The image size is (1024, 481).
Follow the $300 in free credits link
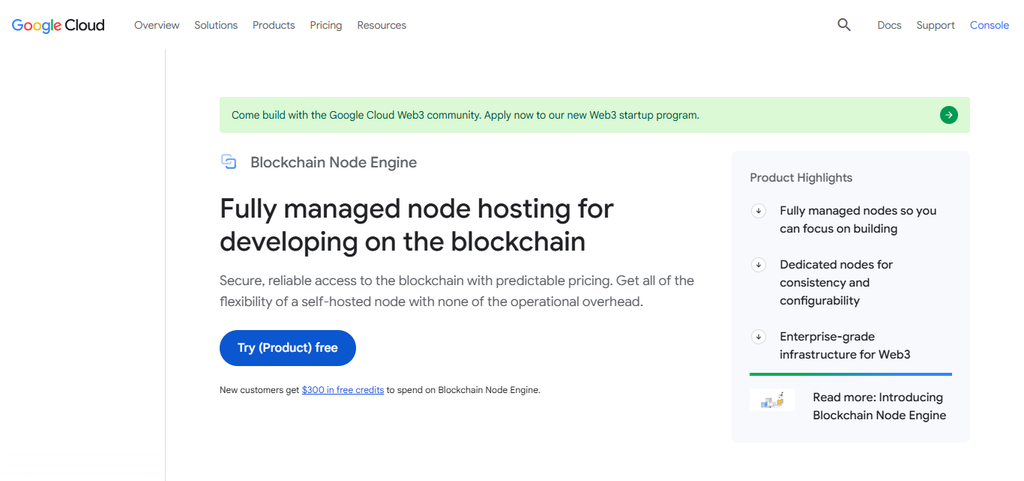(343, 390)
